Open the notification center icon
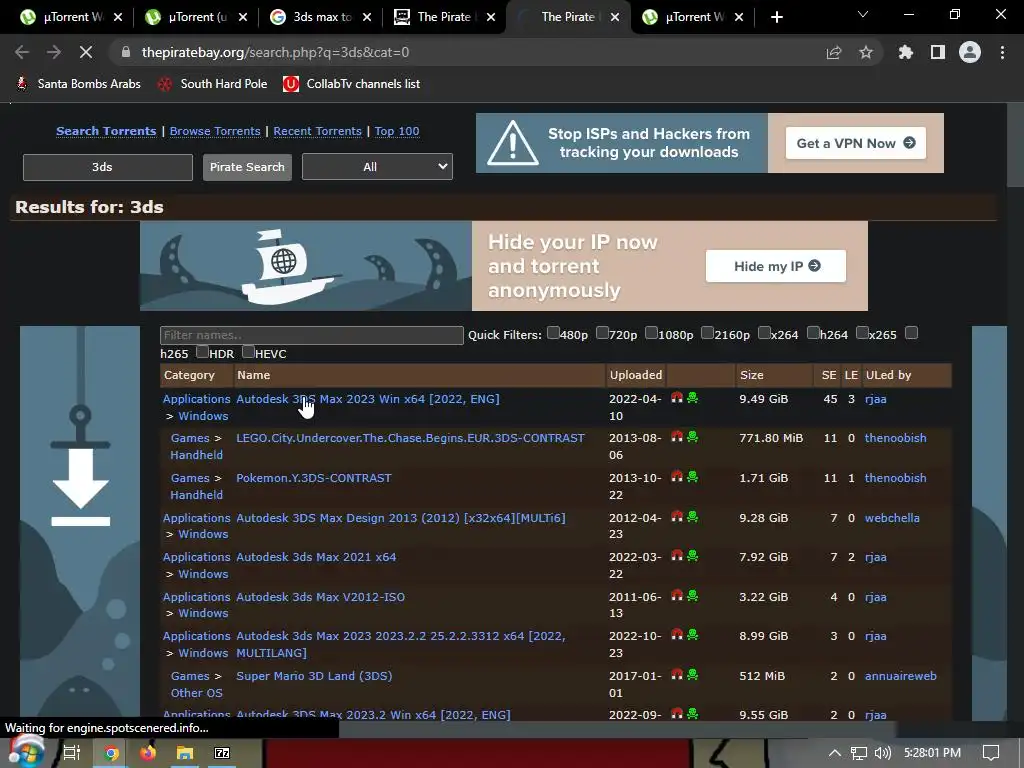The width and height of the screenshot is (1024, 768). 991,753
